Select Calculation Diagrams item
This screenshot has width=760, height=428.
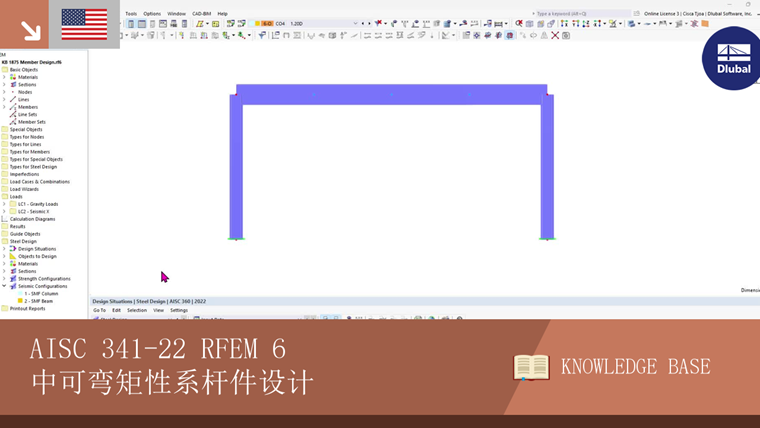pyautogui.click(x=32, y=219)
